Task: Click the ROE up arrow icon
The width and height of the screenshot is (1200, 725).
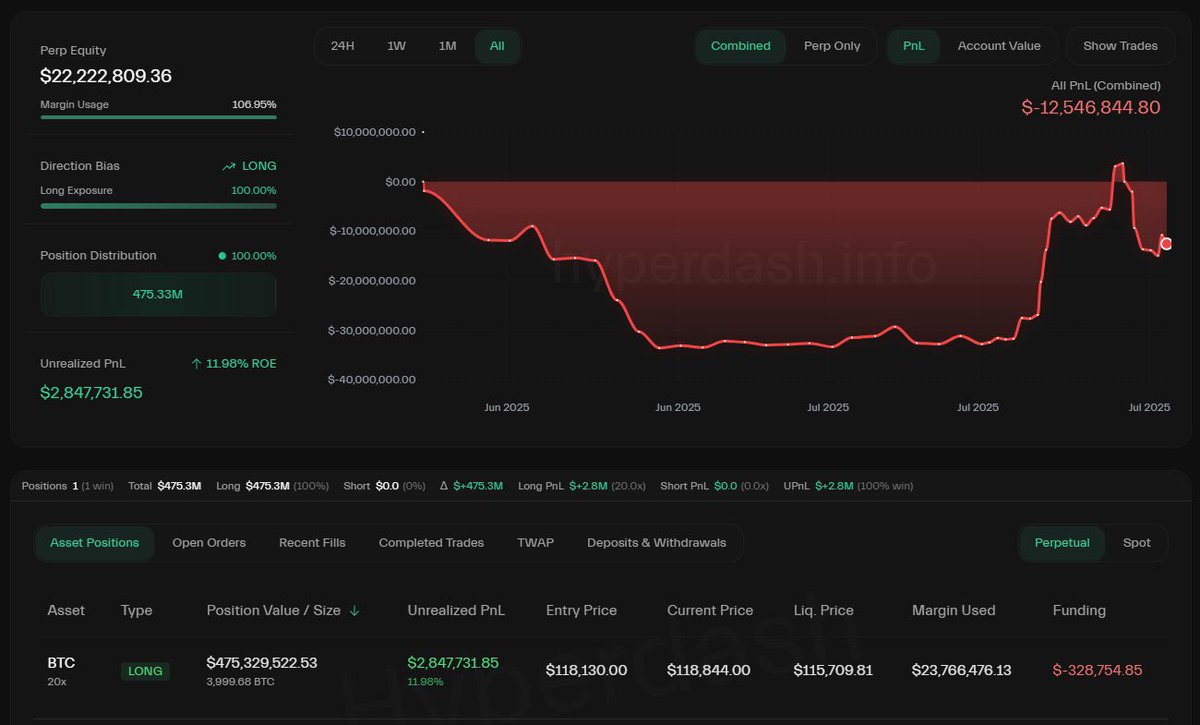Action: click(196, 364)
